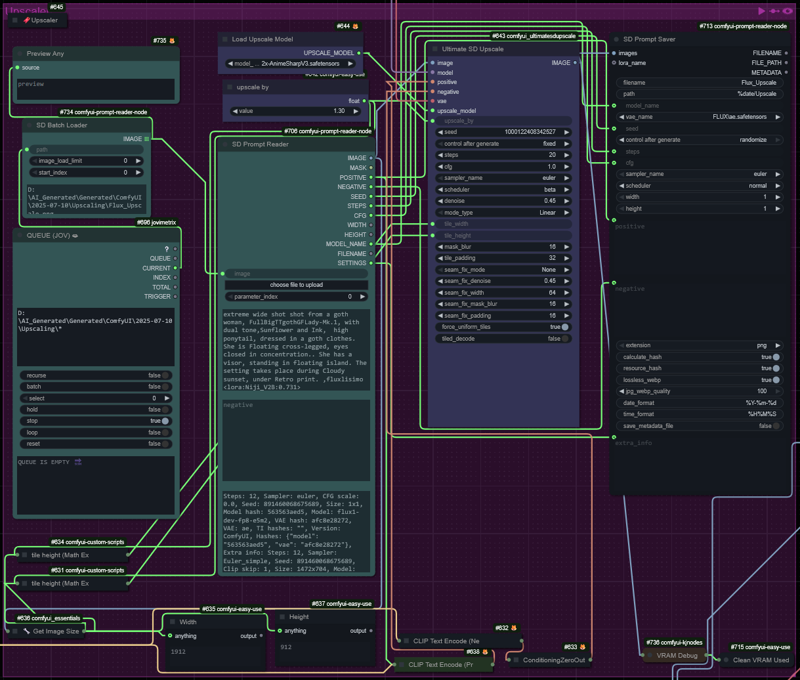Increase parameter_index with right arrow
This screenshot has width=800, height=680.
362,297
